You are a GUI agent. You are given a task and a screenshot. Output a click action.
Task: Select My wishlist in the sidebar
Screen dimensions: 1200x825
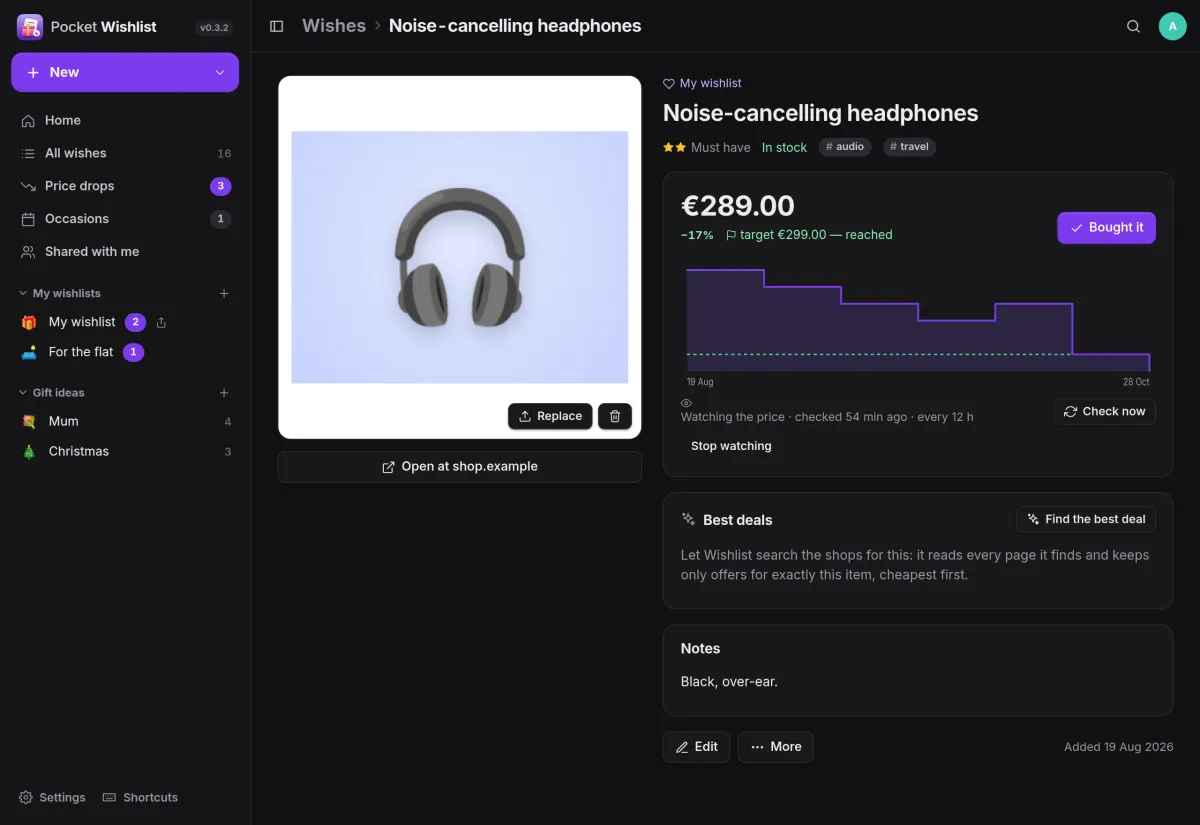(82, 322)
